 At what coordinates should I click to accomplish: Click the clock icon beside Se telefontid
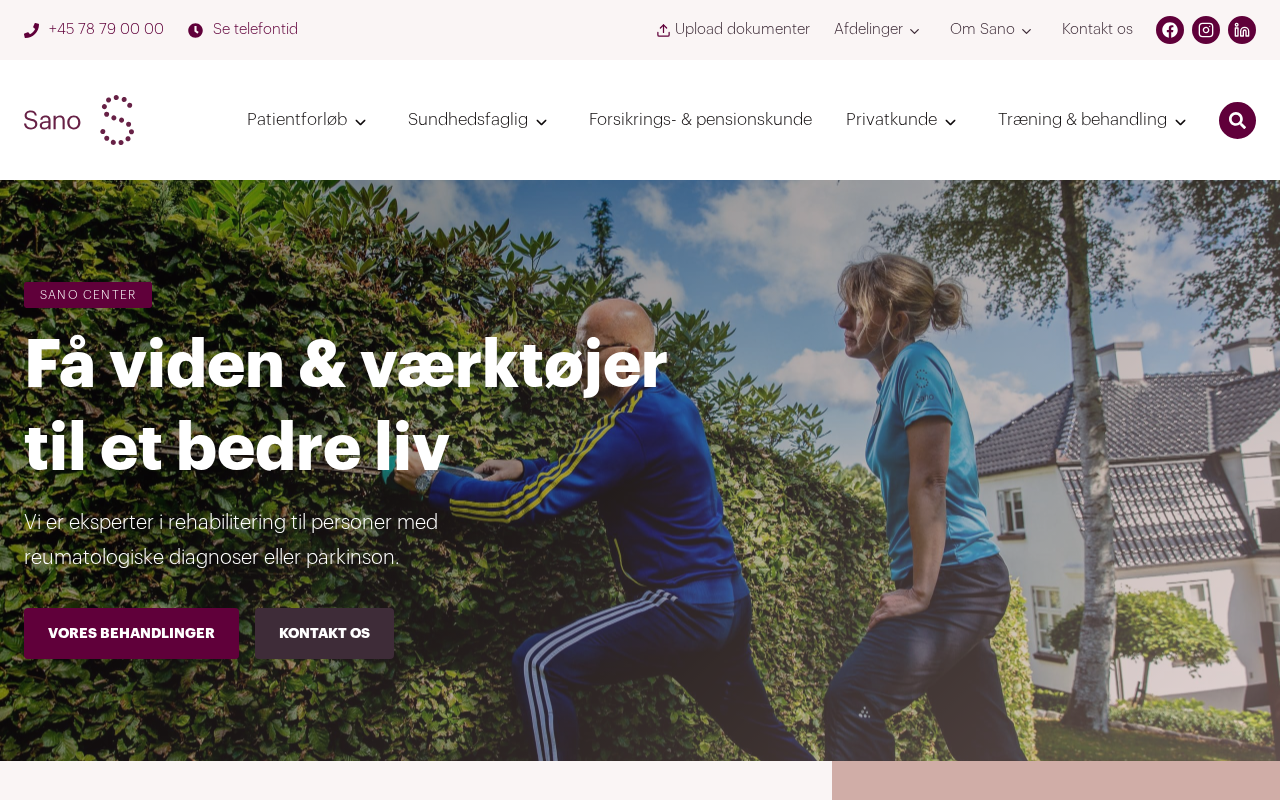[195, 30]
